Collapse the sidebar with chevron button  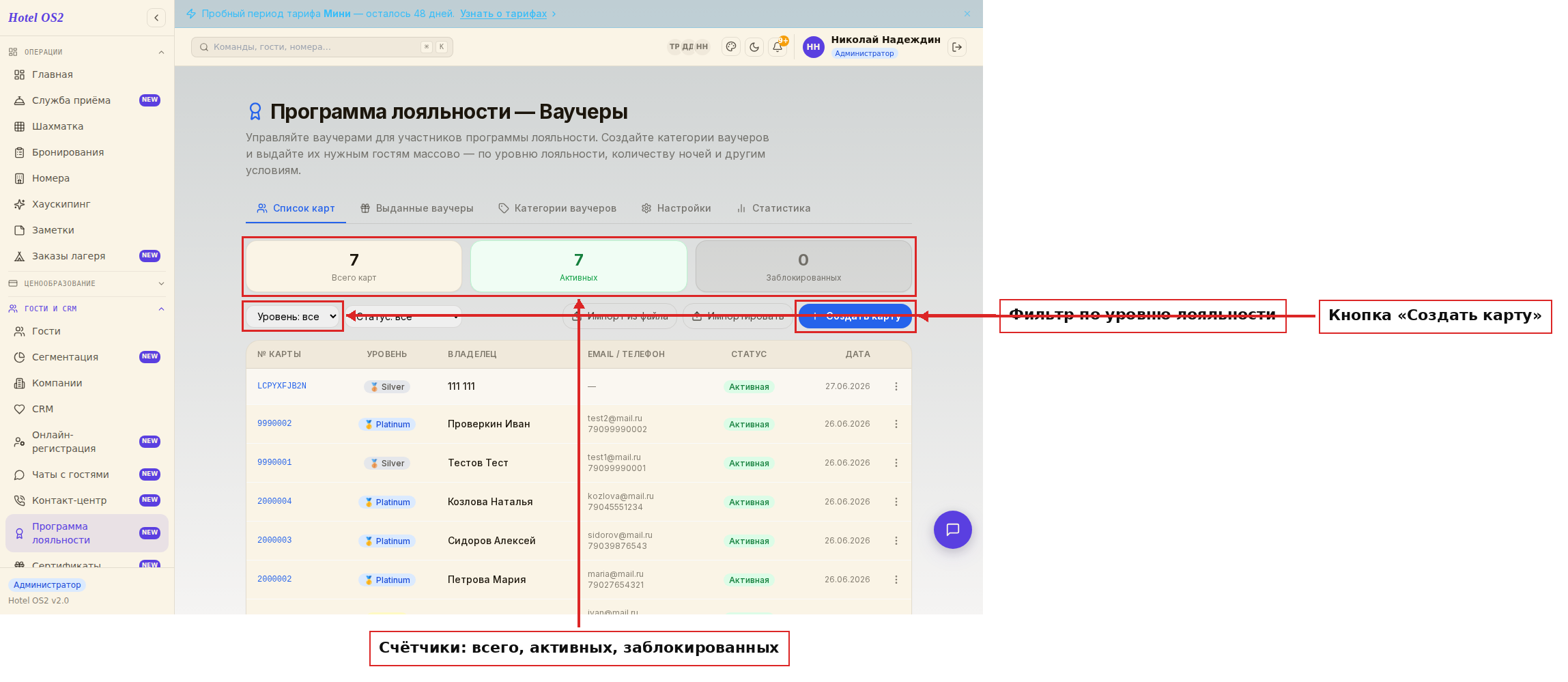click(x=156, y=18)
